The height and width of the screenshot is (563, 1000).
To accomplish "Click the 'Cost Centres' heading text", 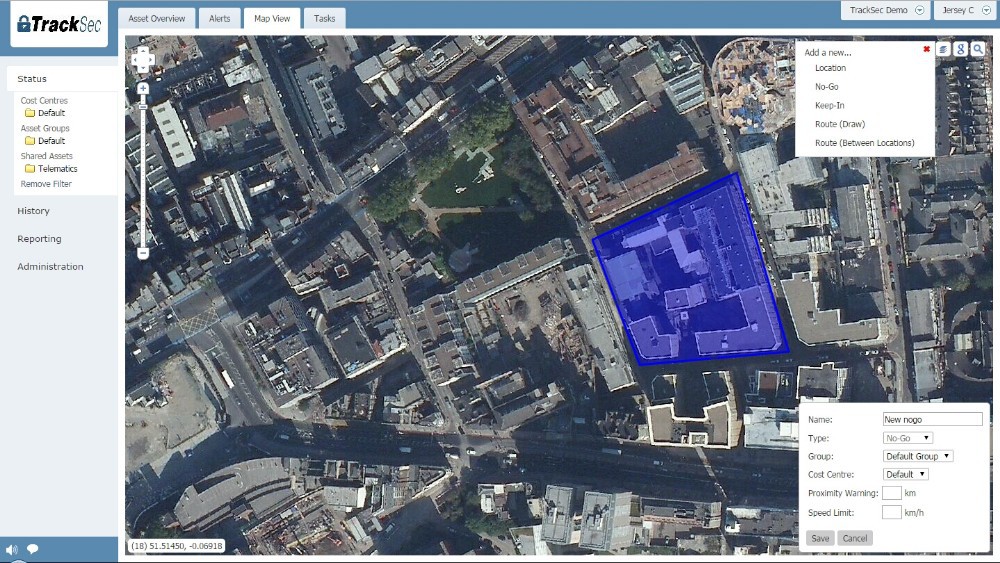I will point(43,101).
